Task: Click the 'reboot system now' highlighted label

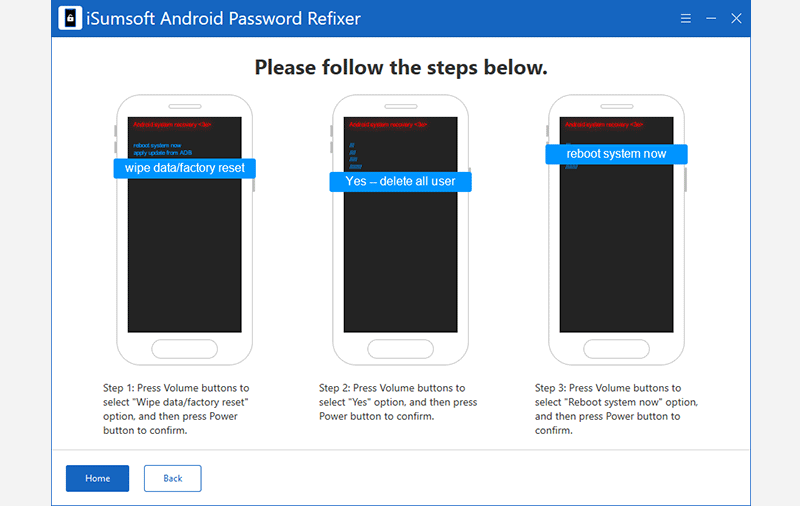Action: [616, 154]
